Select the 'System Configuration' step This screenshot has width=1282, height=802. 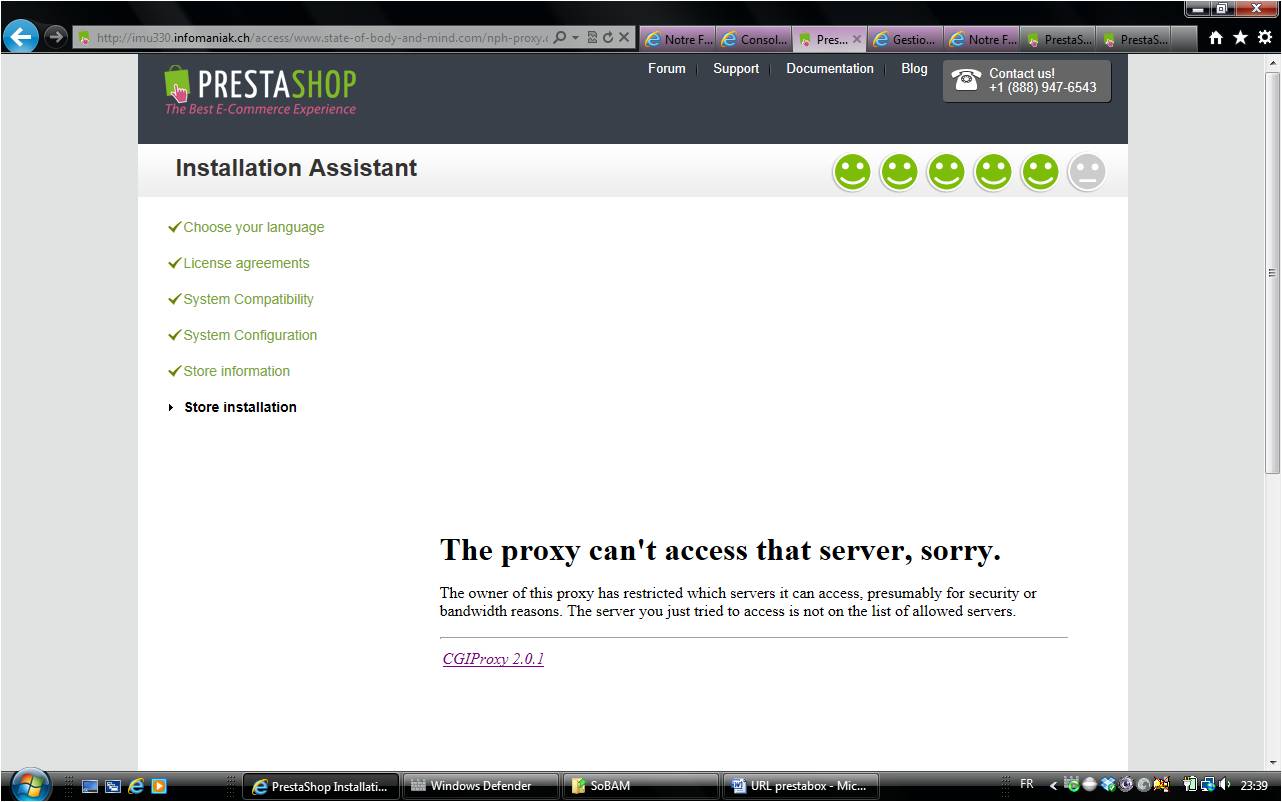(x=250, y=335)
